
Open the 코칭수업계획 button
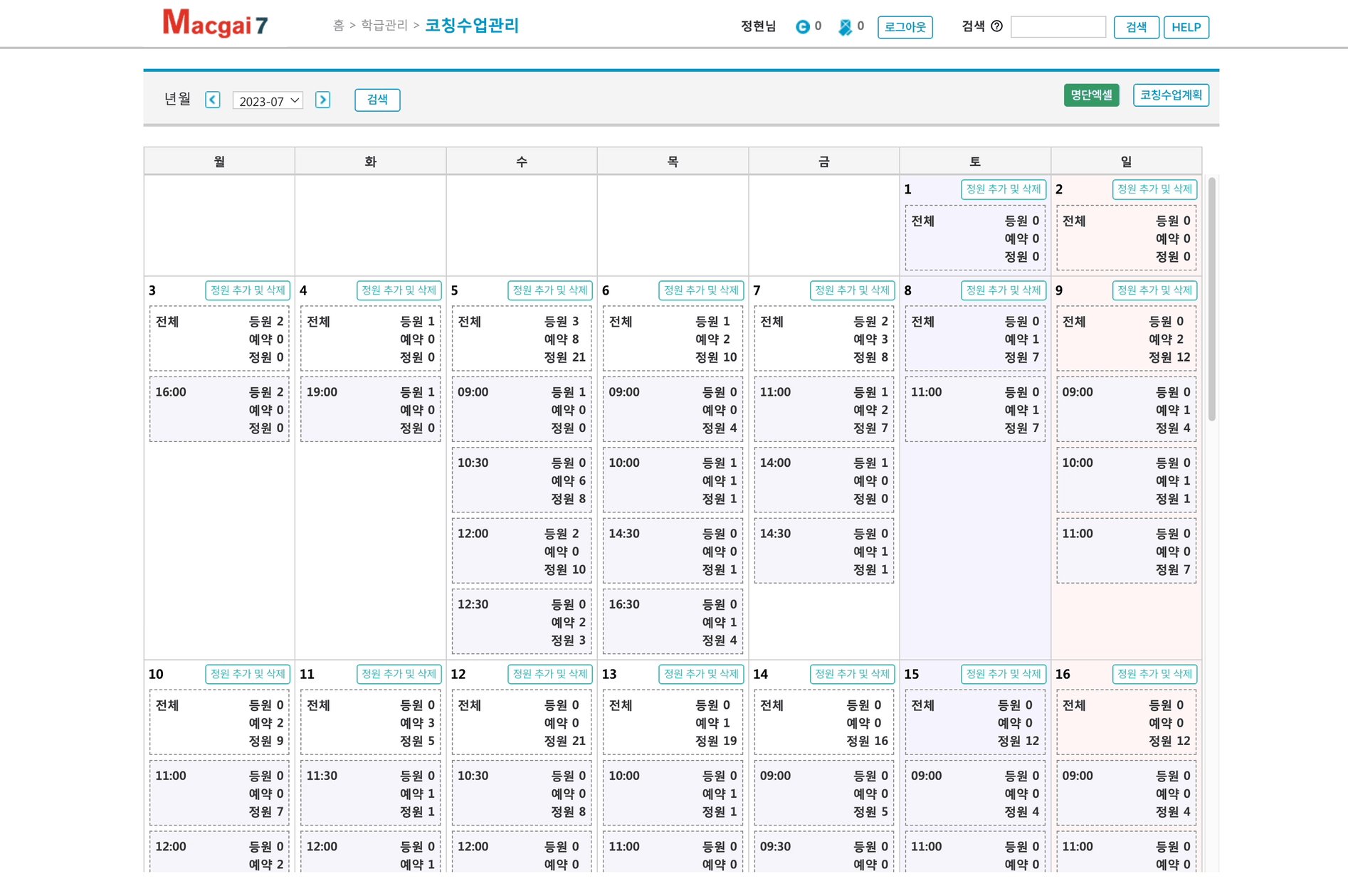pyautogui.click(x=1170, y=95)
